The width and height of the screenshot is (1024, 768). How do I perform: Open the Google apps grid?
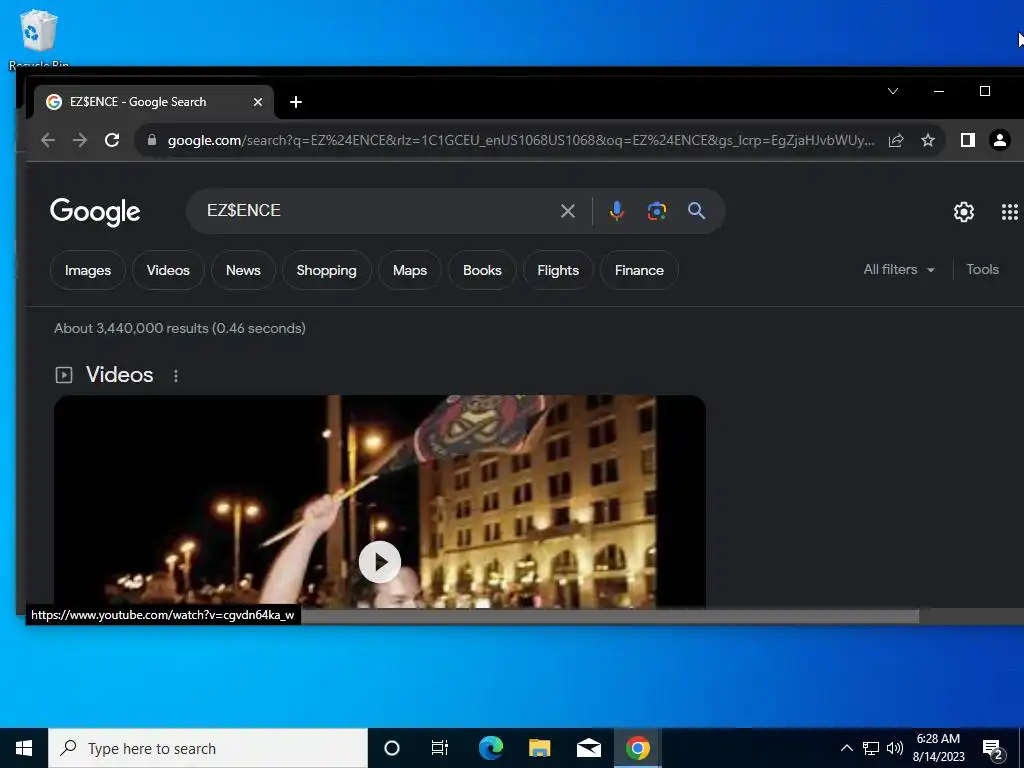click(1010, 212)
